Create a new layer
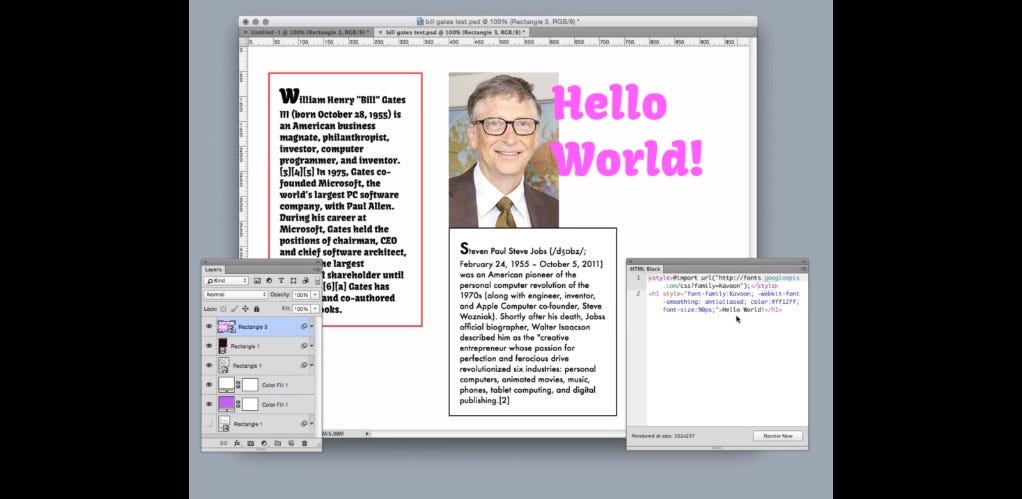 291,443
